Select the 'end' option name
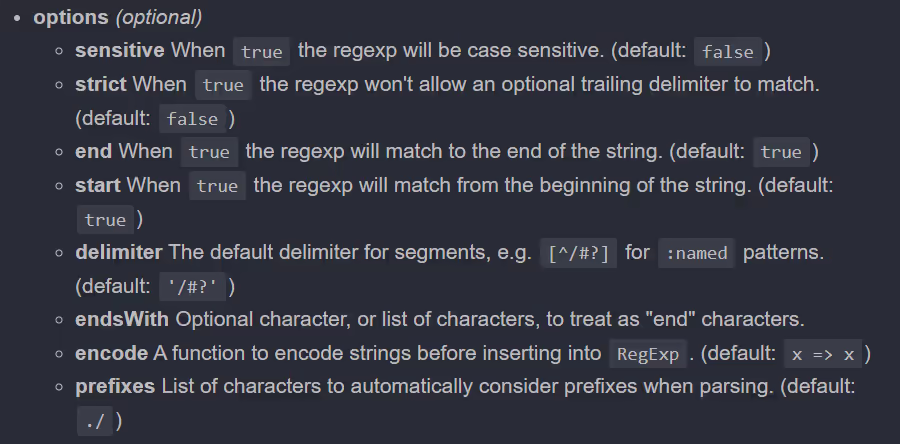900x444 pixels. point(93,151)
